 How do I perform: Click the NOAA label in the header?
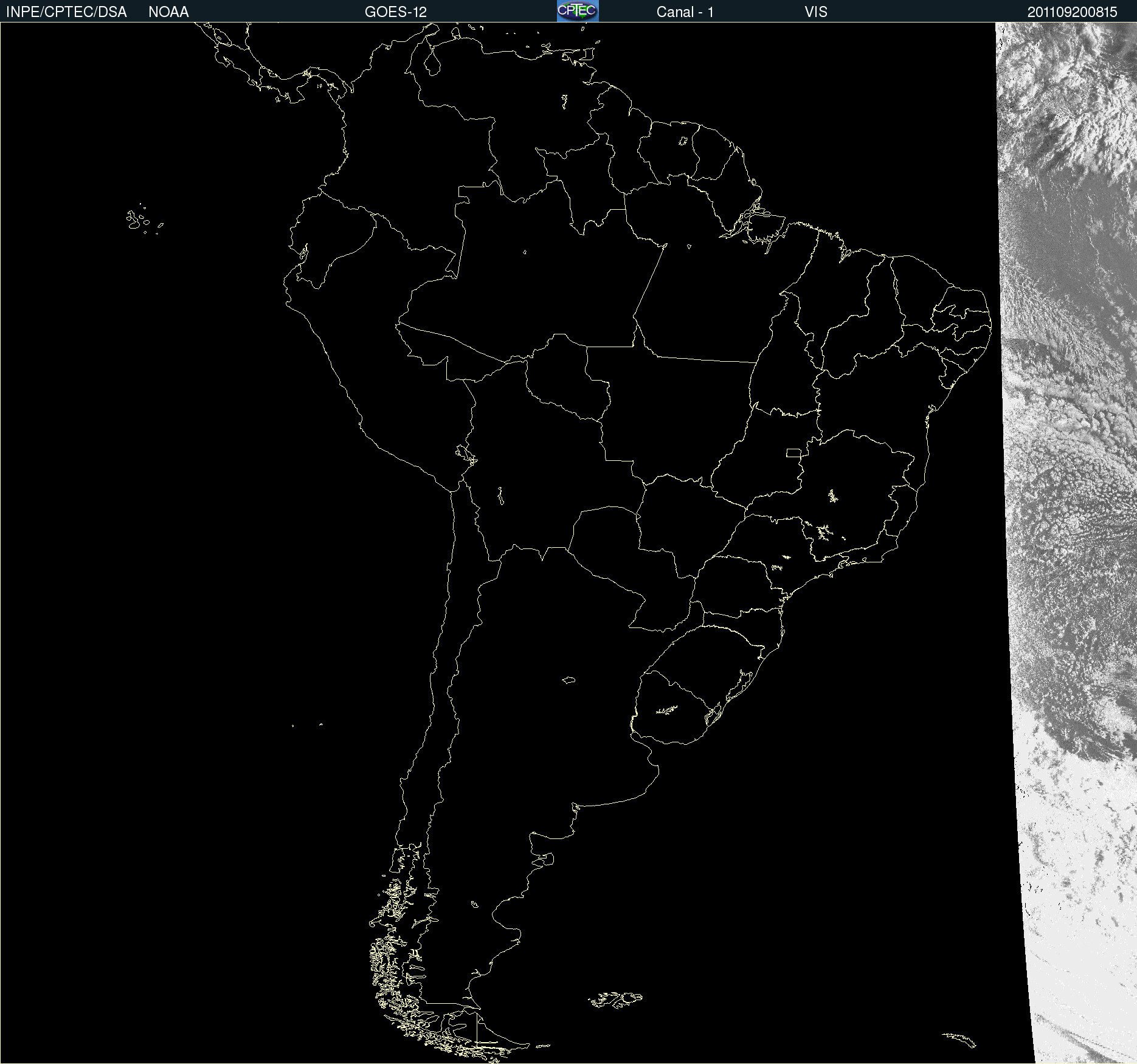[x=168, y=12]
